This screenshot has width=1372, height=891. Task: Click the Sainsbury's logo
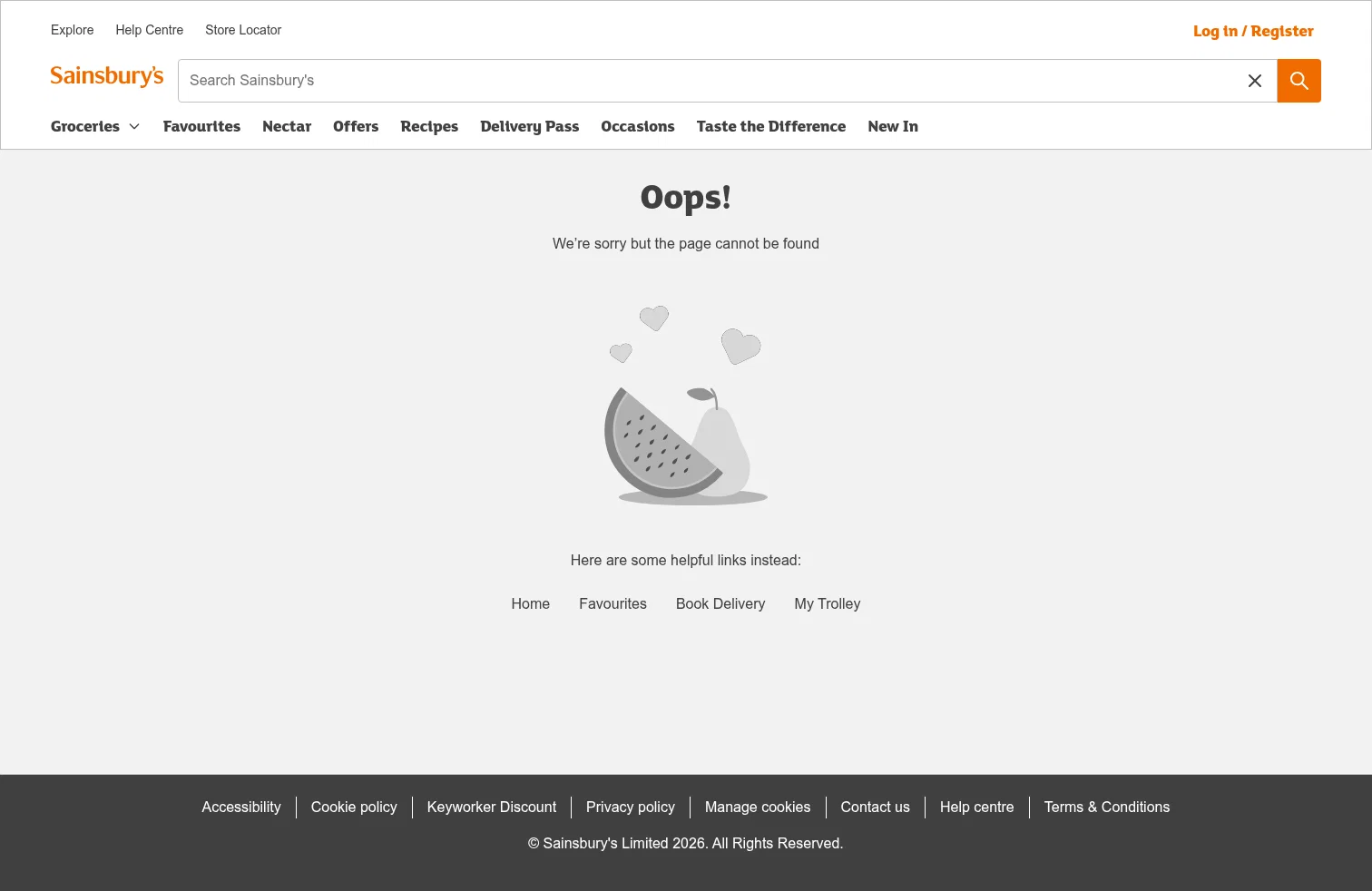coord(107,76)
